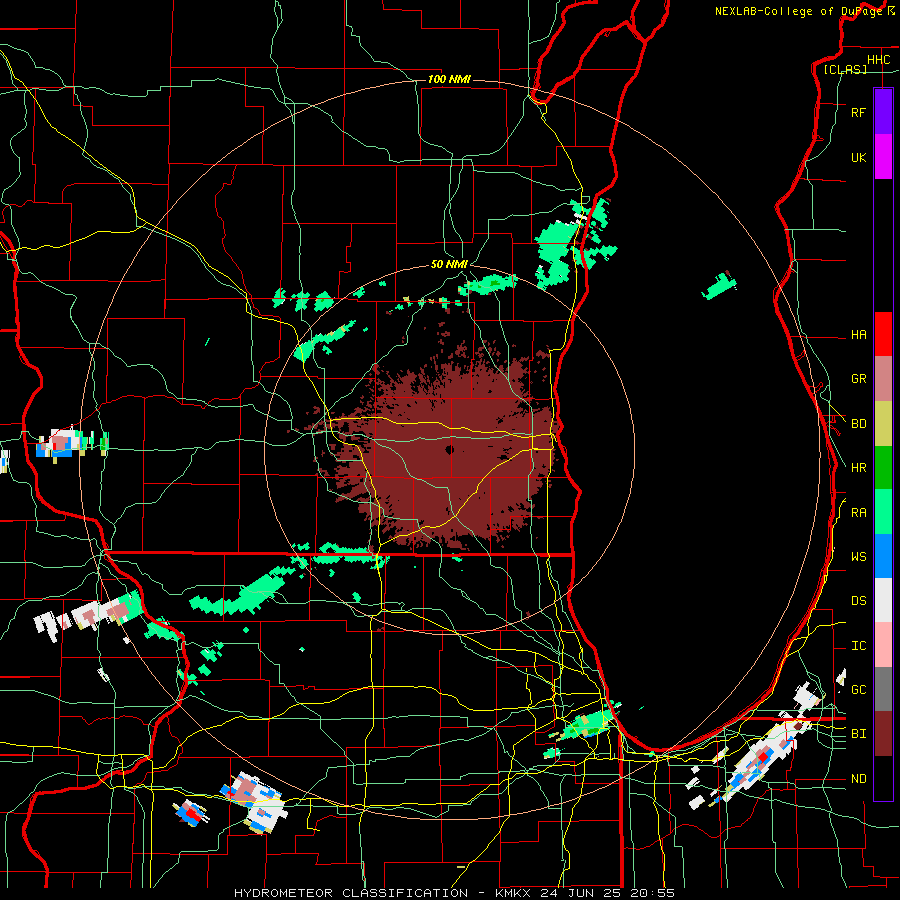Click the HA red legend swatch
Screen dimensions: 900x900
(883, 334)
